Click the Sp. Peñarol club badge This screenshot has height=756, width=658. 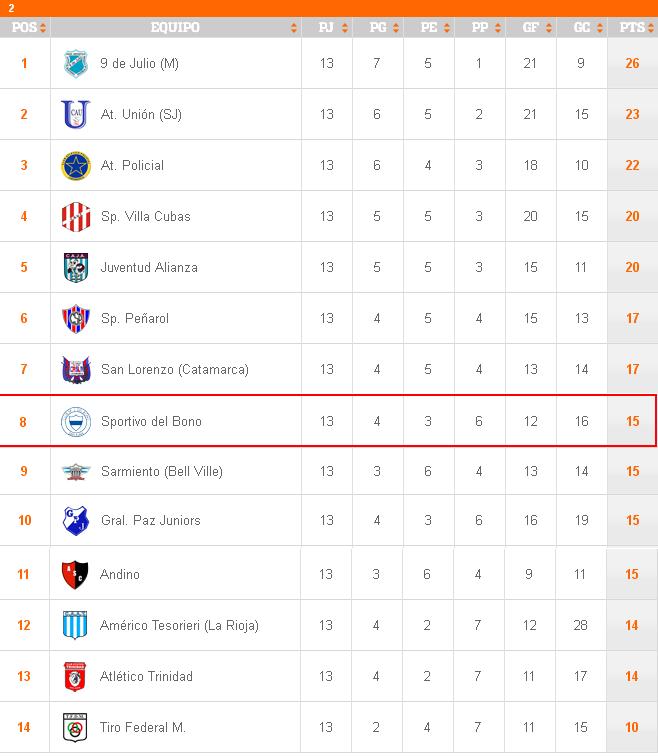[x=76, y=319]
